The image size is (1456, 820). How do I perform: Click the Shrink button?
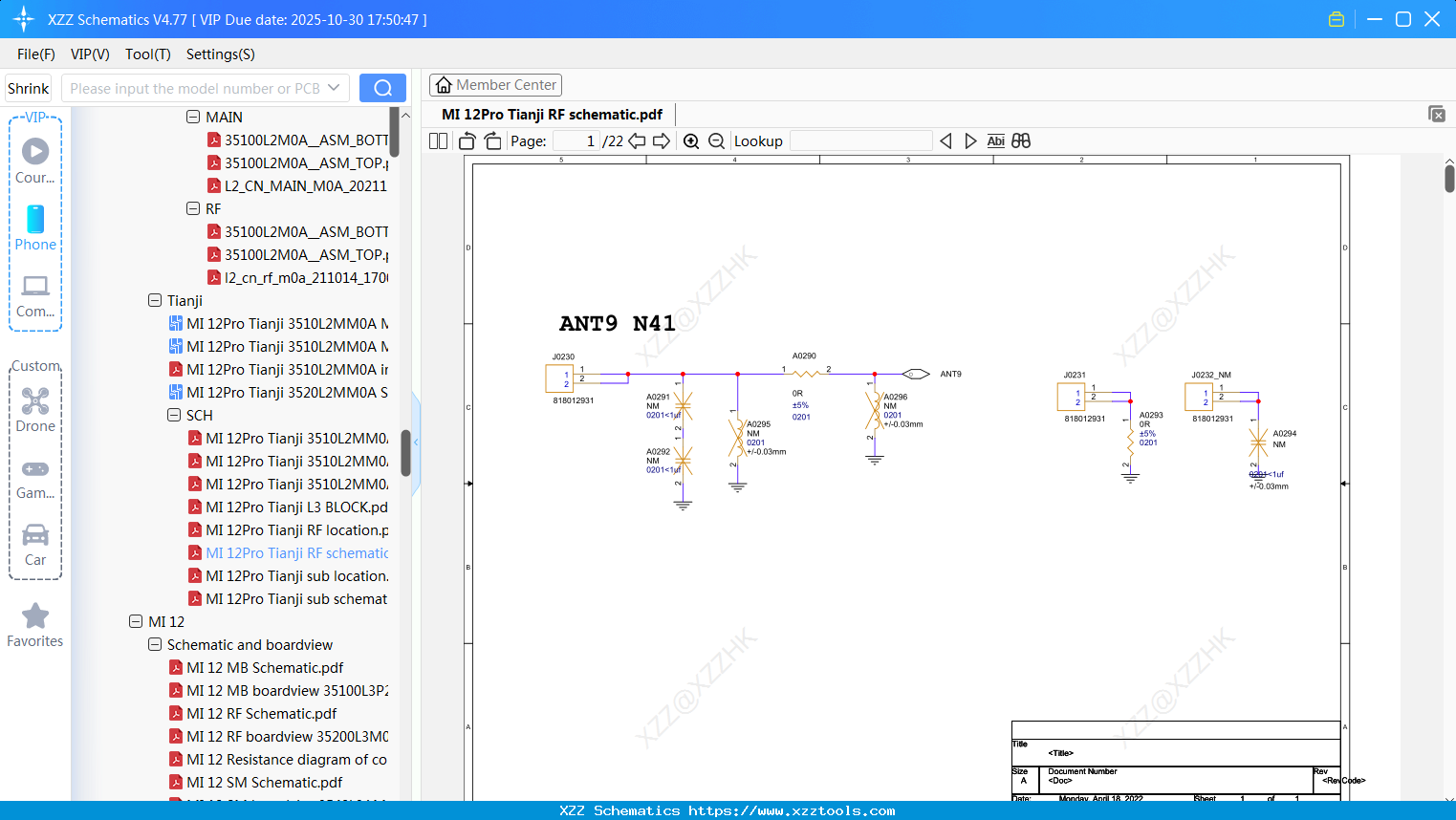point(28,87)
